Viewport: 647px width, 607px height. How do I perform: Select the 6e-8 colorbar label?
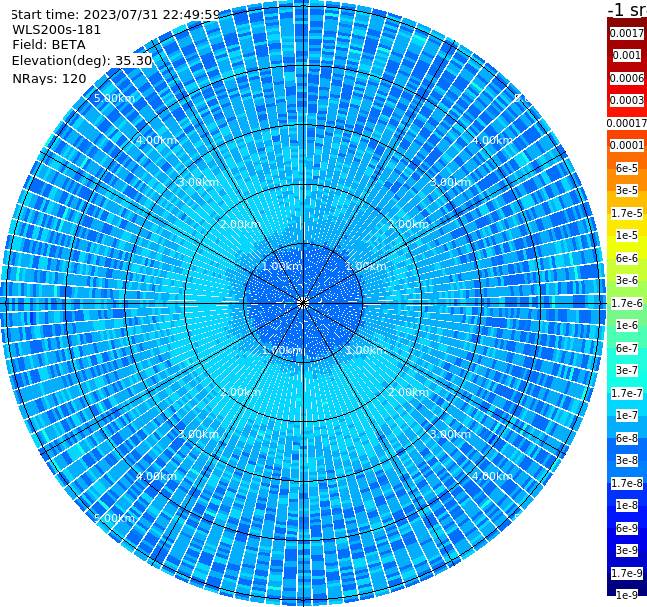627,438
